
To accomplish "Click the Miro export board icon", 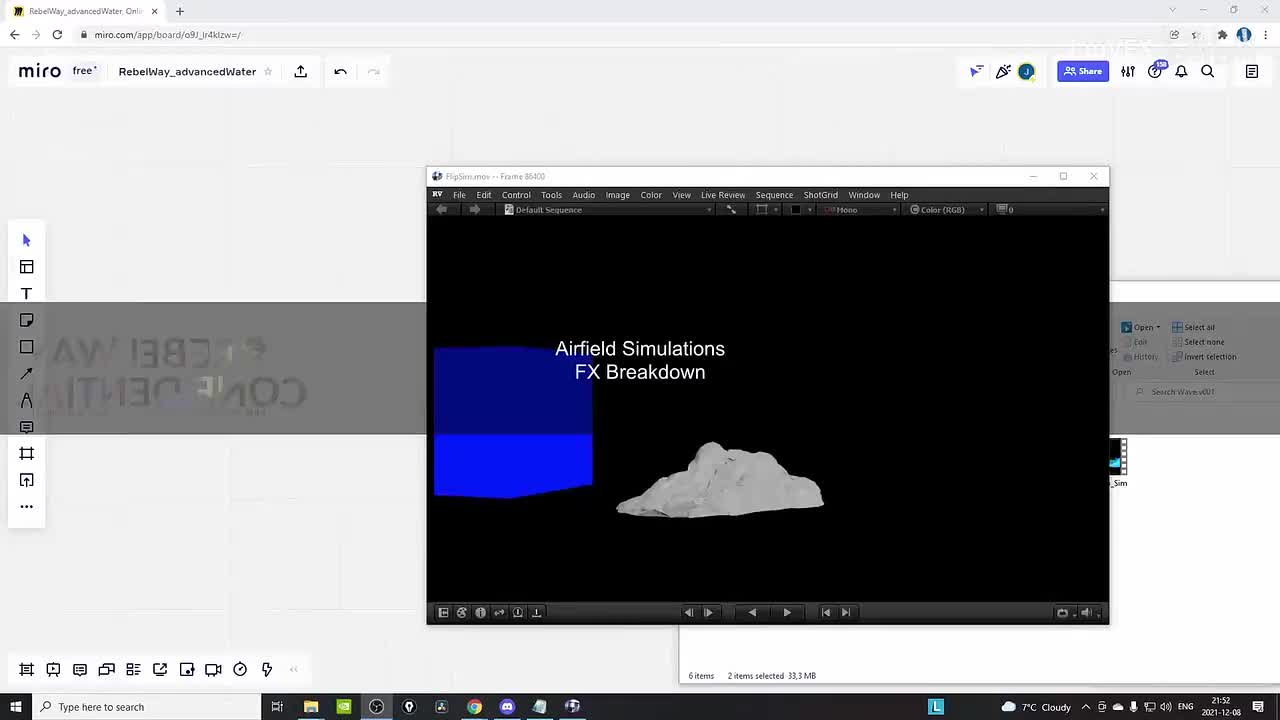I will [301, 72].
